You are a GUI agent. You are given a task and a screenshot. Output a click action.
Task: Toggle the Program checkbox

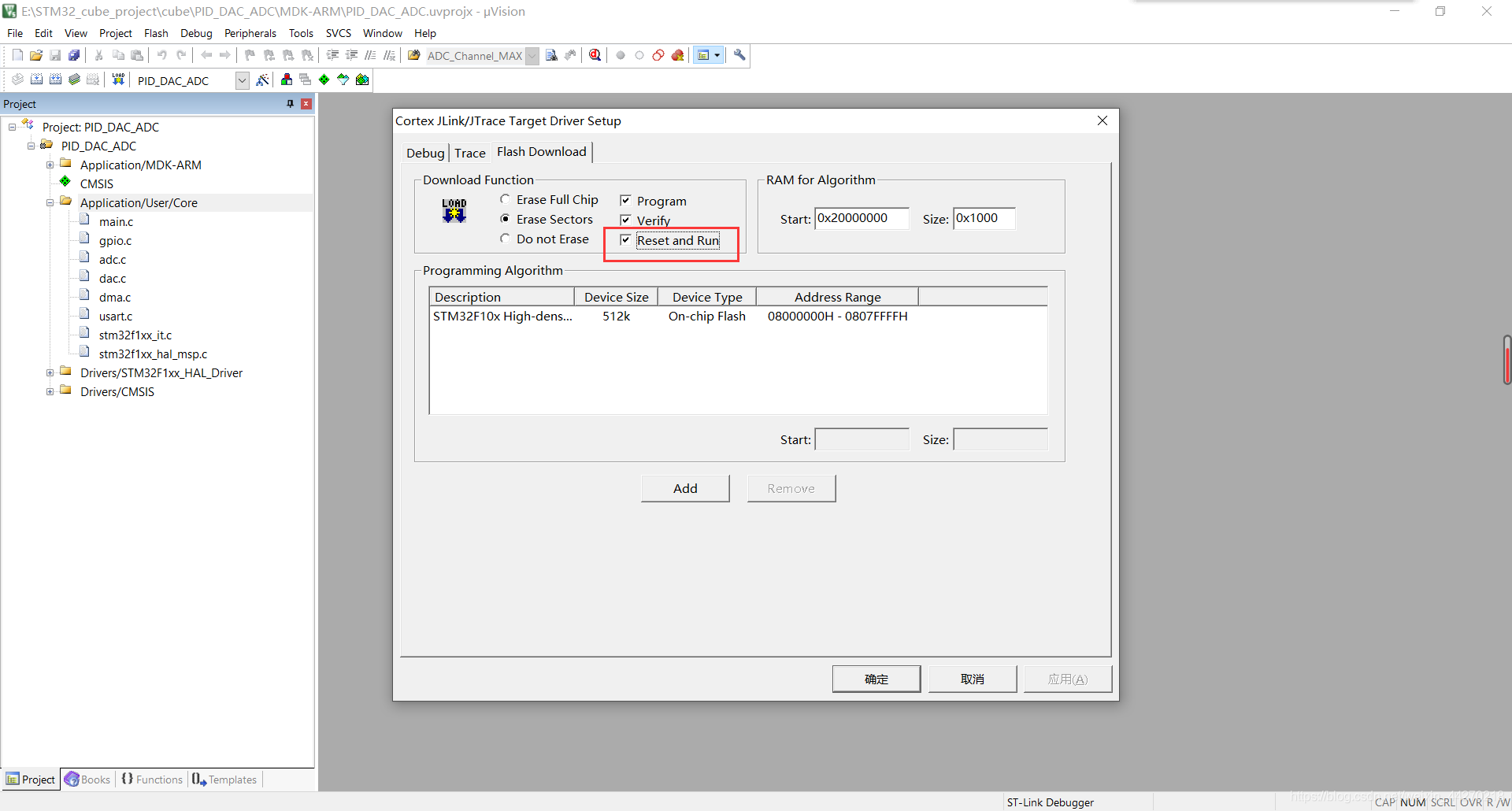click(x=625, y=201)
